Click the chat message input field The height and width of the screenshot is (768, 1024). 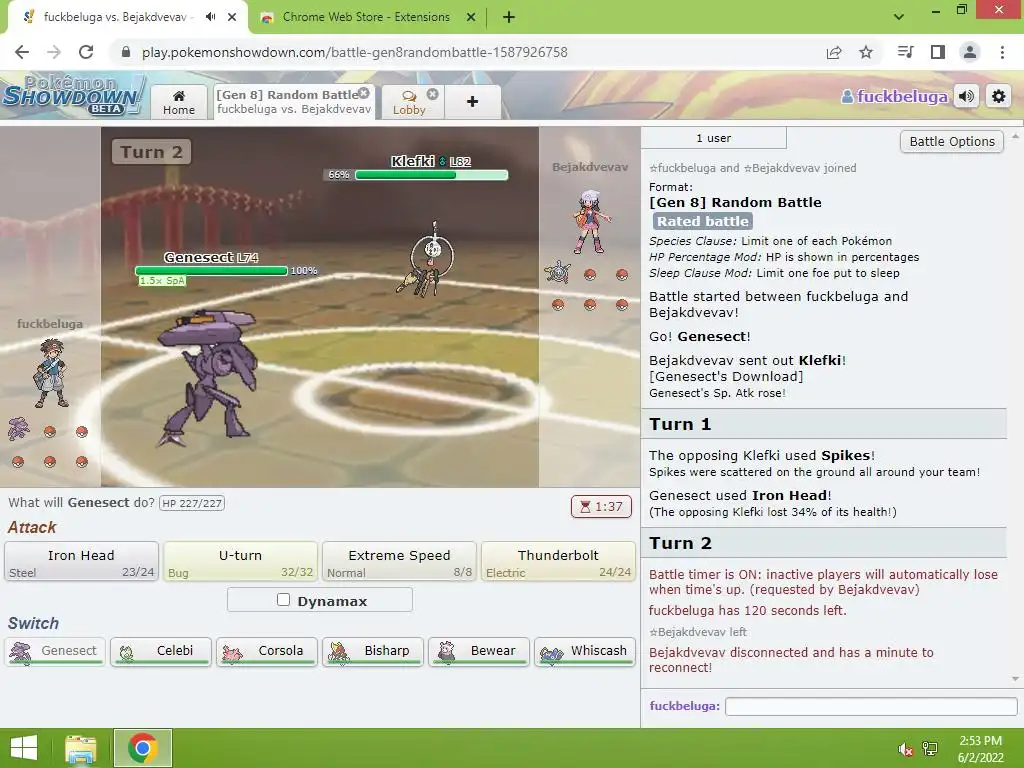pyautogui.click(x=871, y=706)
